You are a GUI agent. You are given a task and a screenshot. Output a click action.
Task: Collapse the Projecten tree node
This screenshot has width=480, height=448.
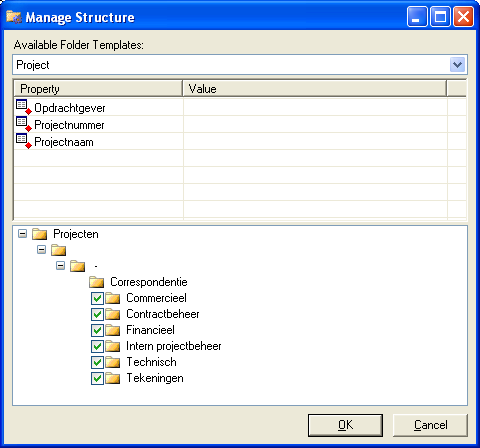22,234
